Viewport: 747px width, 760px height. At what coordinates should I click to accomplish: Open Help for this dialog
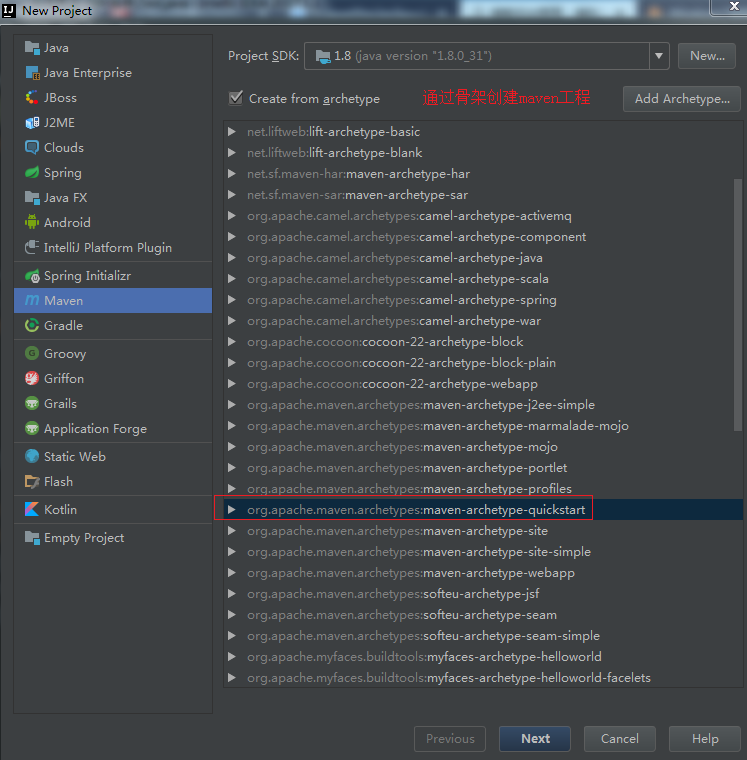pyautogui.click(x=705, y=739)
